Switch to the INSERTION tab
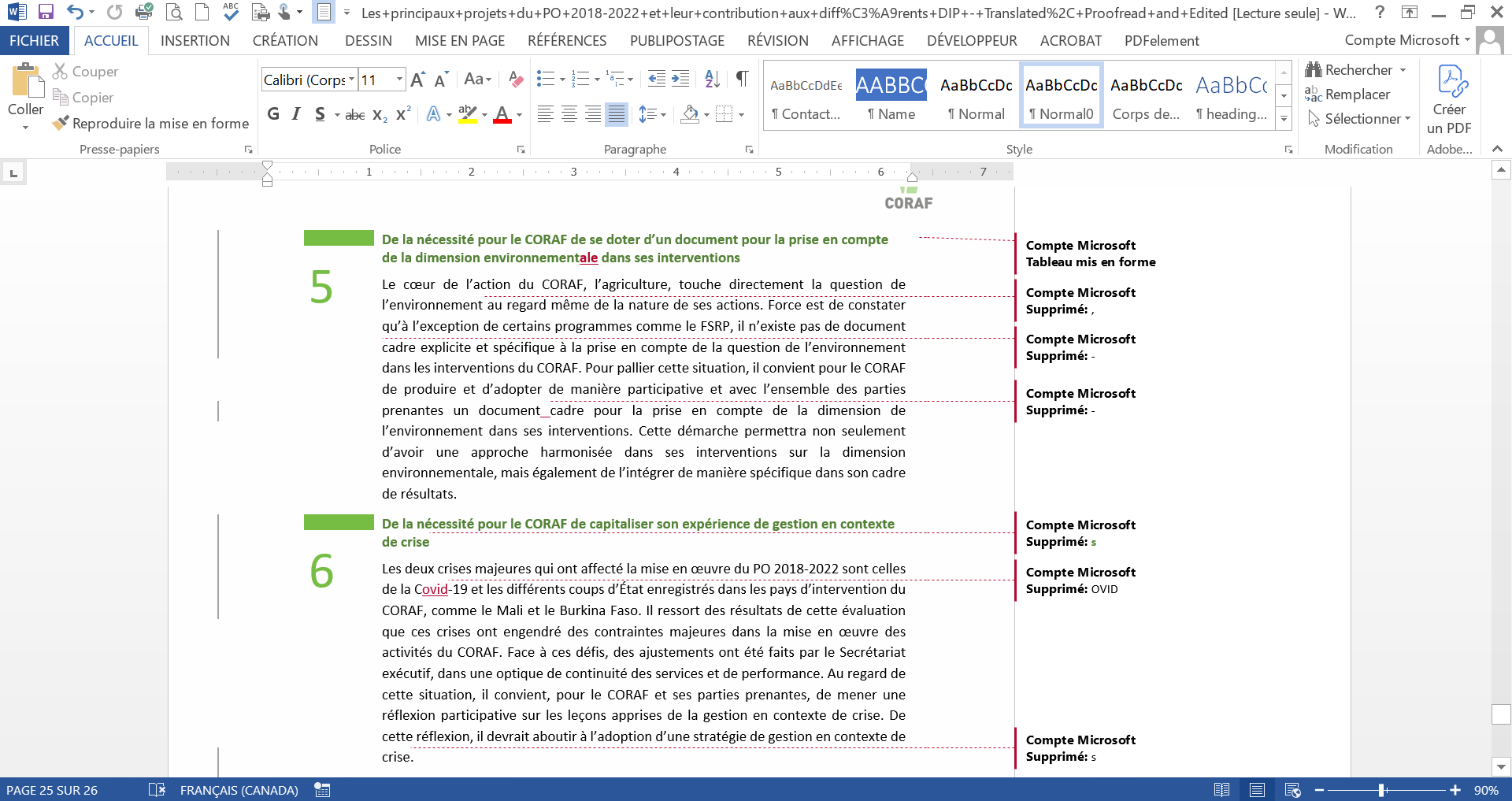 click(x=195, y=41)
